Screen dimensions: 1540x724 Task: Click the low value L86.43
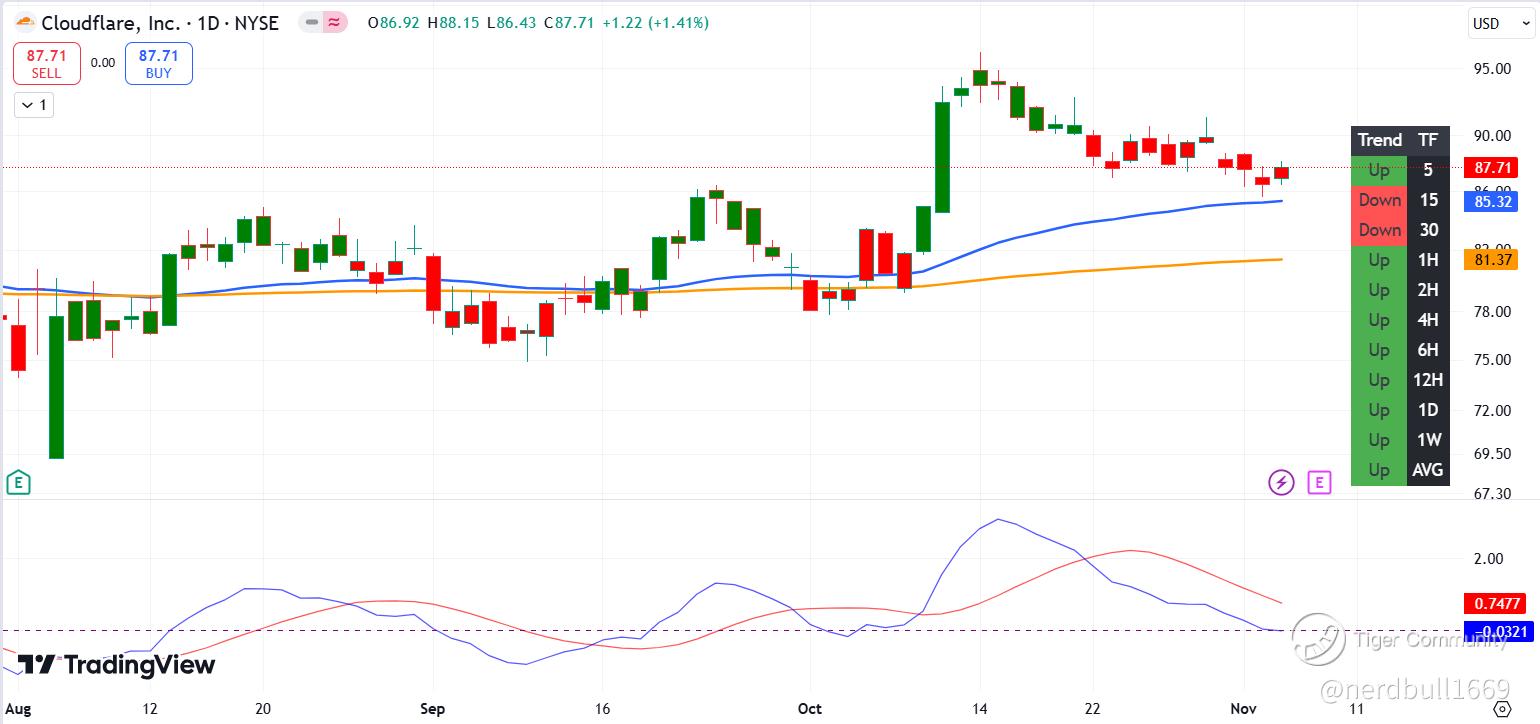(x=511, y=22)
